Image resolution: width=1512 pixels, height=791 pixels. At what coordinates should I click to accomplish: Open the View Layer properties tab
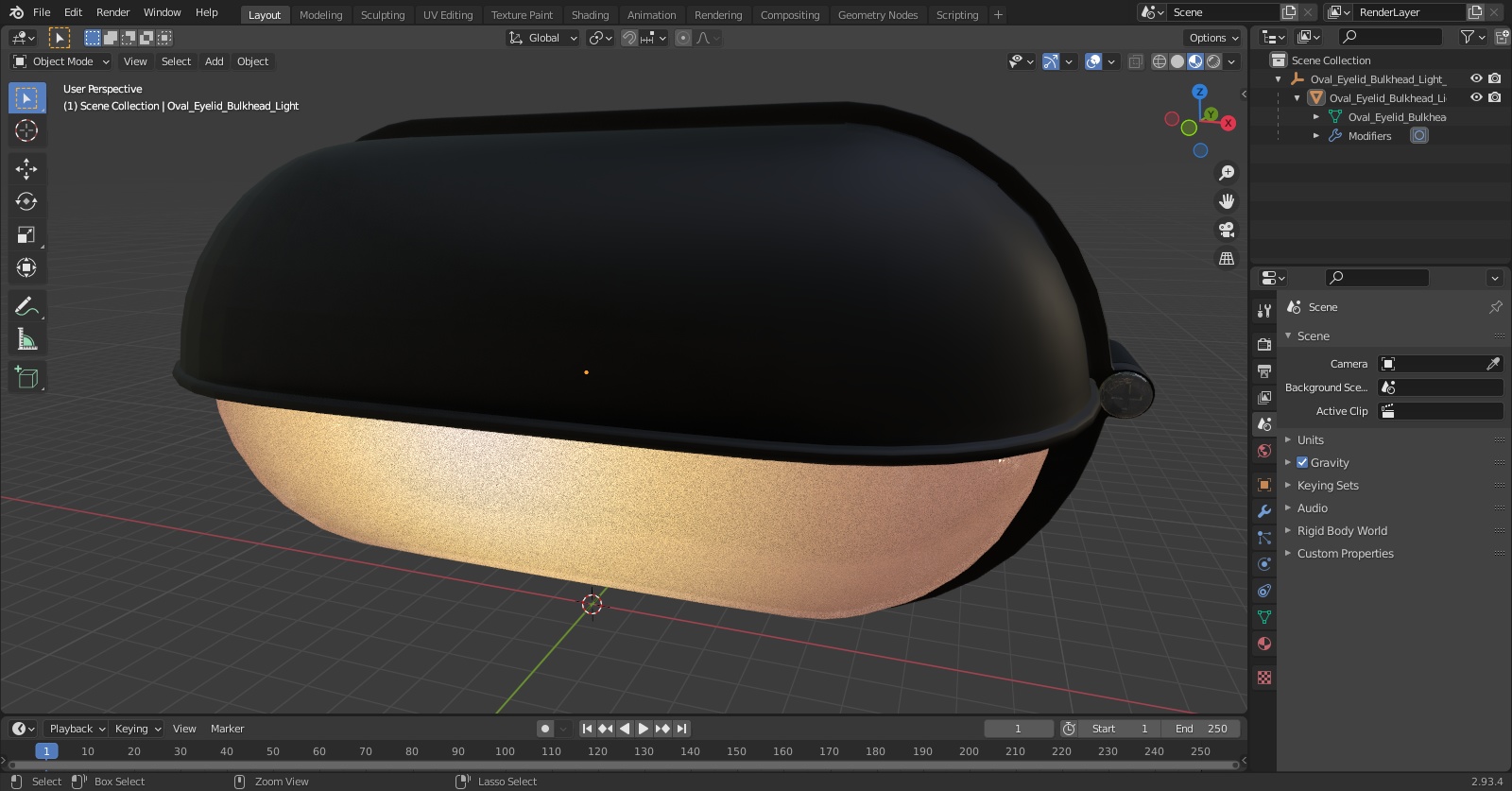pos(1264,398)
